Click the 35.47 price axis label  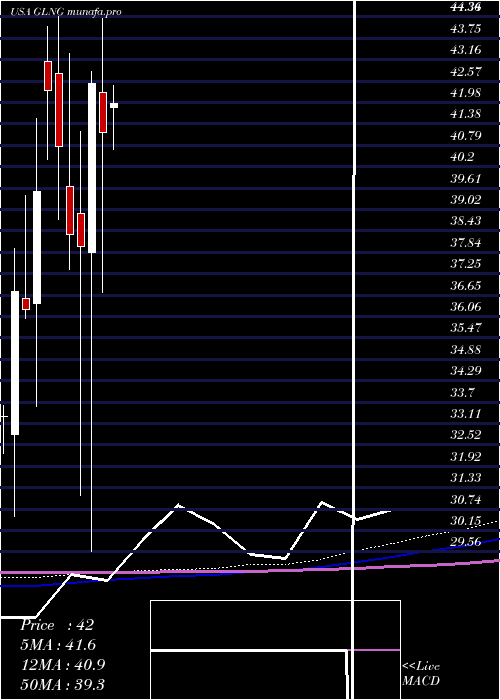pos(466,328)
